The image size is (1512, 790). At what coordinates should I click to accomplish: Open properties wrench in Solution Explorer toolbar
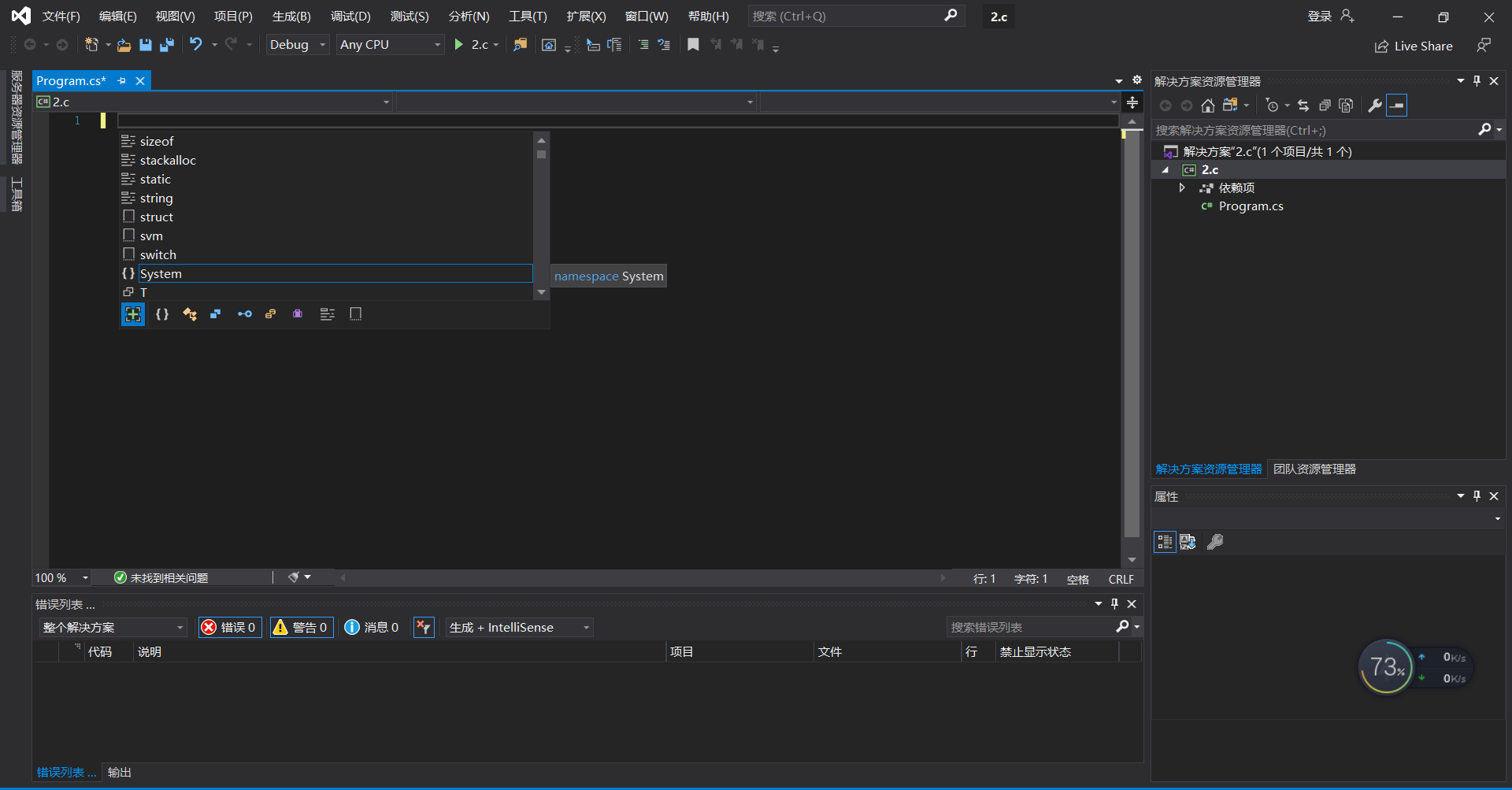click(1375, 106)
